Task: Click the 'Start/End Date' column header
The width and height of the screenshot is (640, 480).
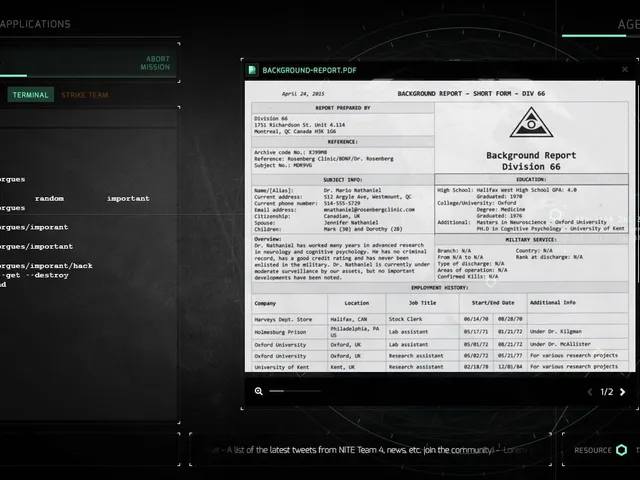Action: pos(493,303)
